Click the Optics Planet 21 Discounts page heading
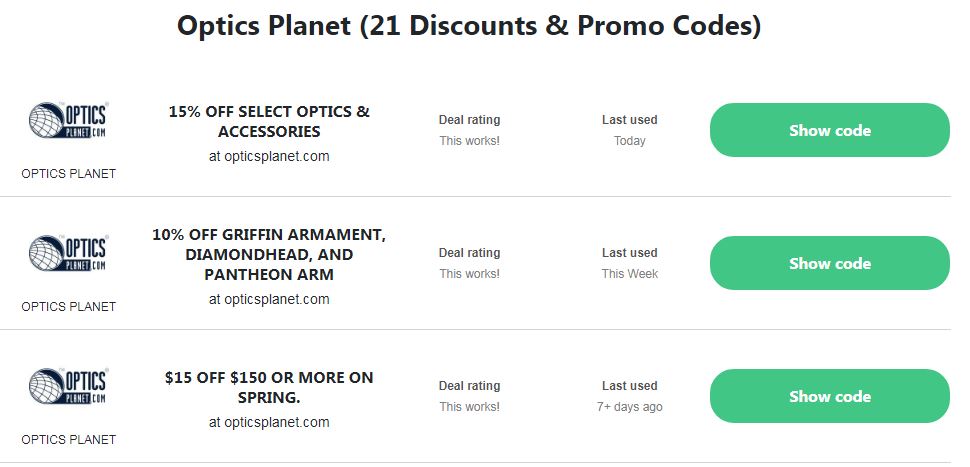 (x=469, y=27)
